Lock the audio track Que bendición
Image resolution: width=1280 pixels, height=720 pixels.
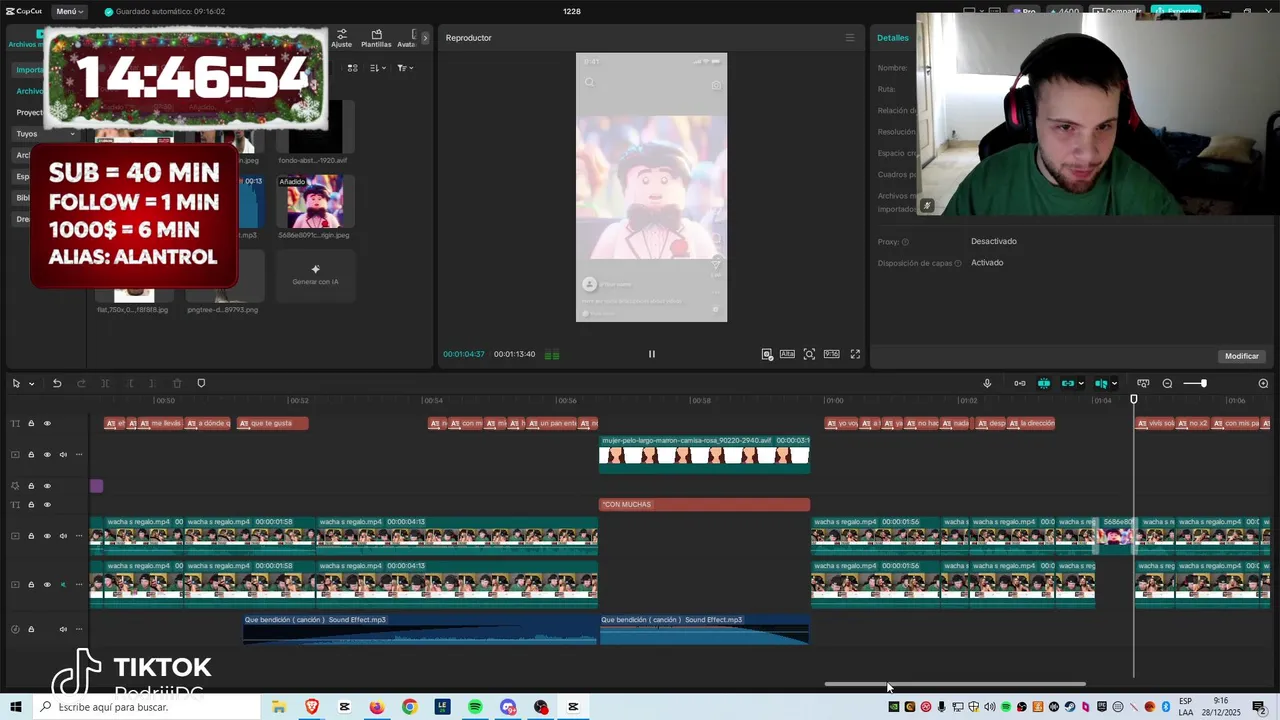pyautogui.click(x=31, y=629)
